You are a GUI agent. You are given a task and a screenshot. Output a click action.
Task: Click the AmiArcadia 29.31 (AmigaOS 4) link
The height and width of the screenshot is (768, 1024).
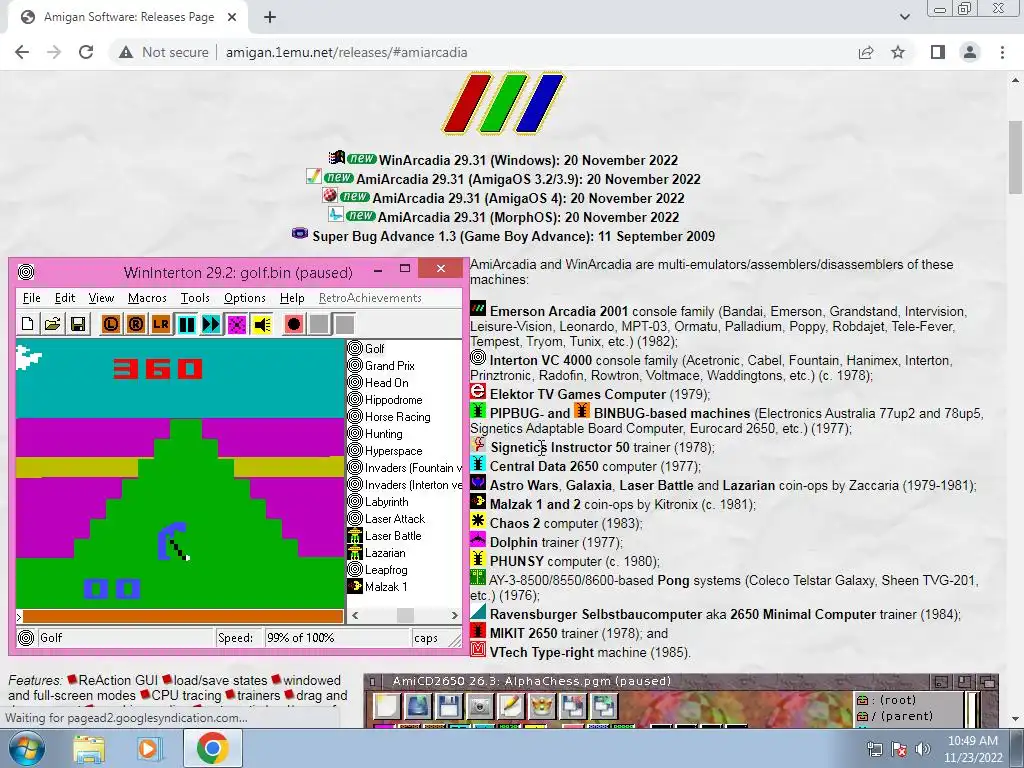coord(528,198)
